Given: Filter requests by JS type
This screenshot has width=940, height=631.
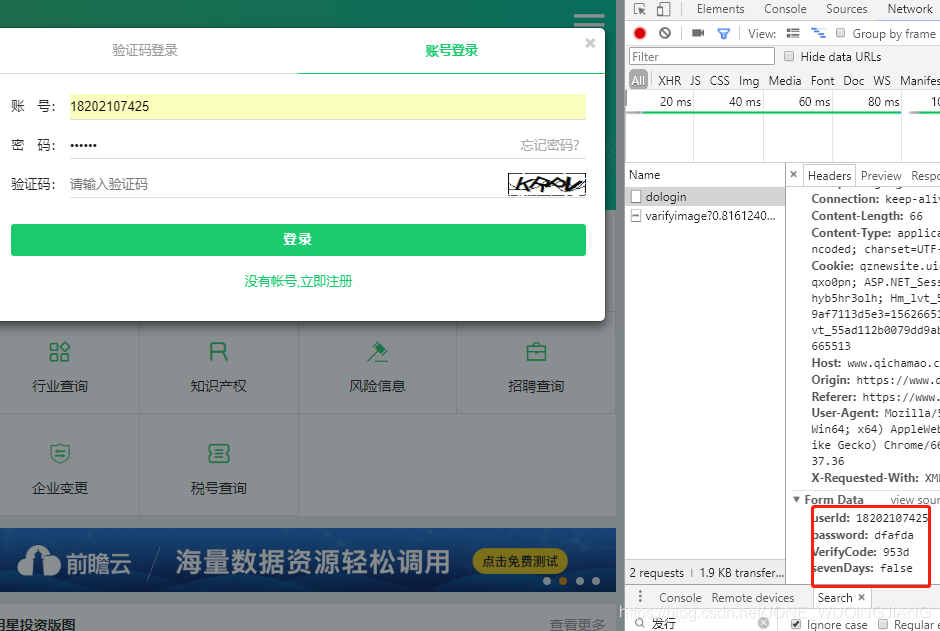Looking at the screenshot, I should [x=695, y=80].
